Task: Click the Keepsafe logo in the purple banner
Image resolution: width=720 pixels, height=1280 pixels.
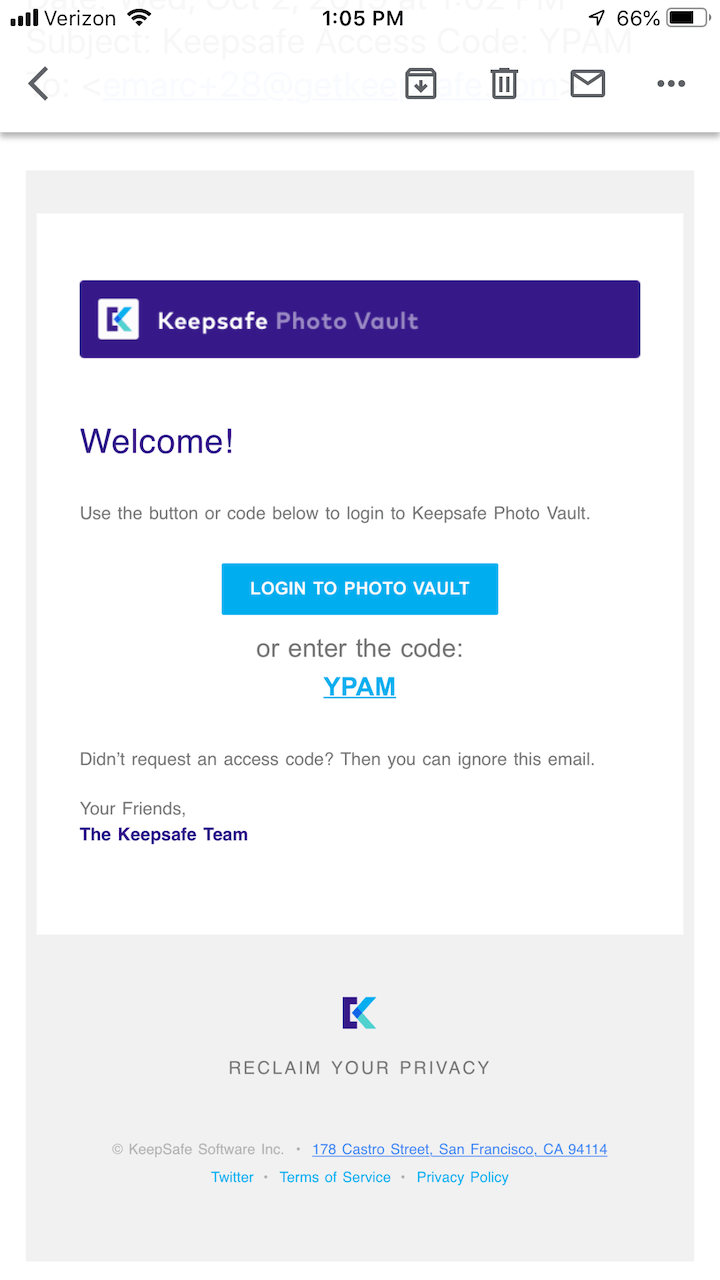Action: (120, 318)
